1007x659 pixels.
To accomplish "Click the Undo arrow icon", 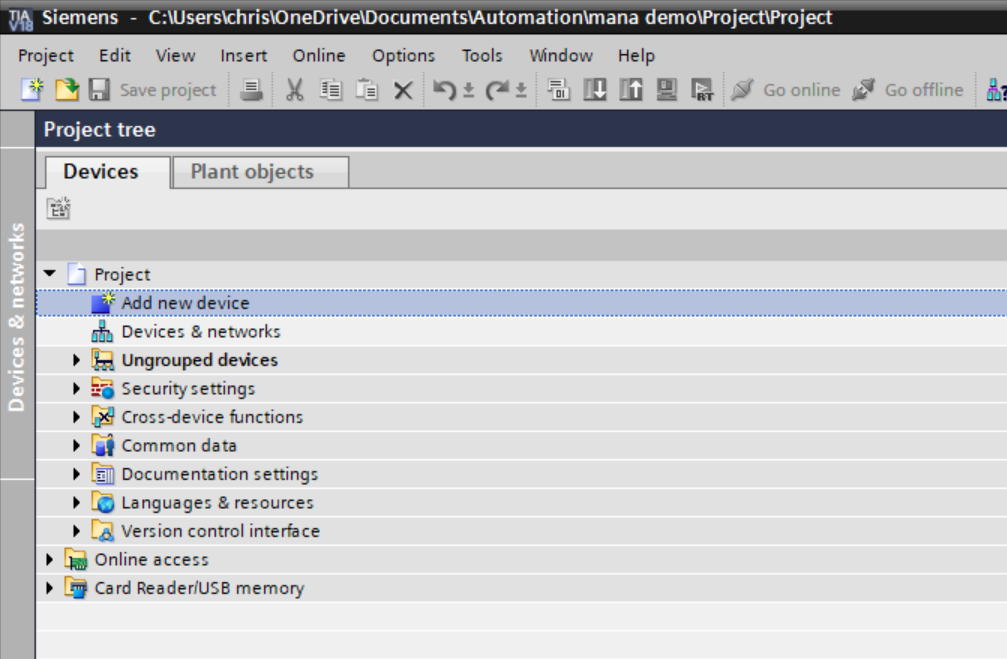I will tap(444, 89).
